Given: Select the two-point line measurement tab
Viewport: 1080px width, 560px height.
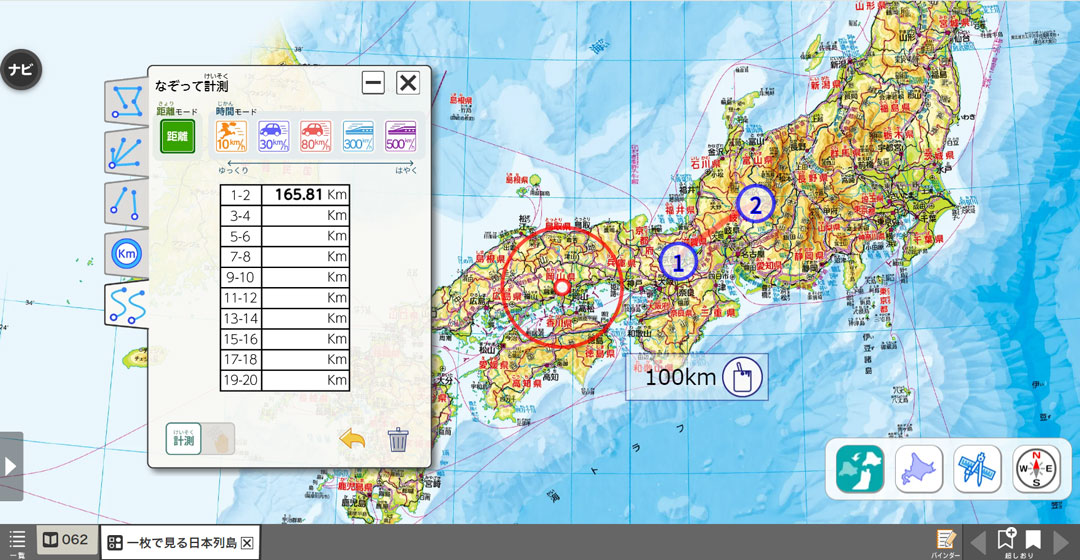Looking at the screenshot, I should (x=127, y=203).
